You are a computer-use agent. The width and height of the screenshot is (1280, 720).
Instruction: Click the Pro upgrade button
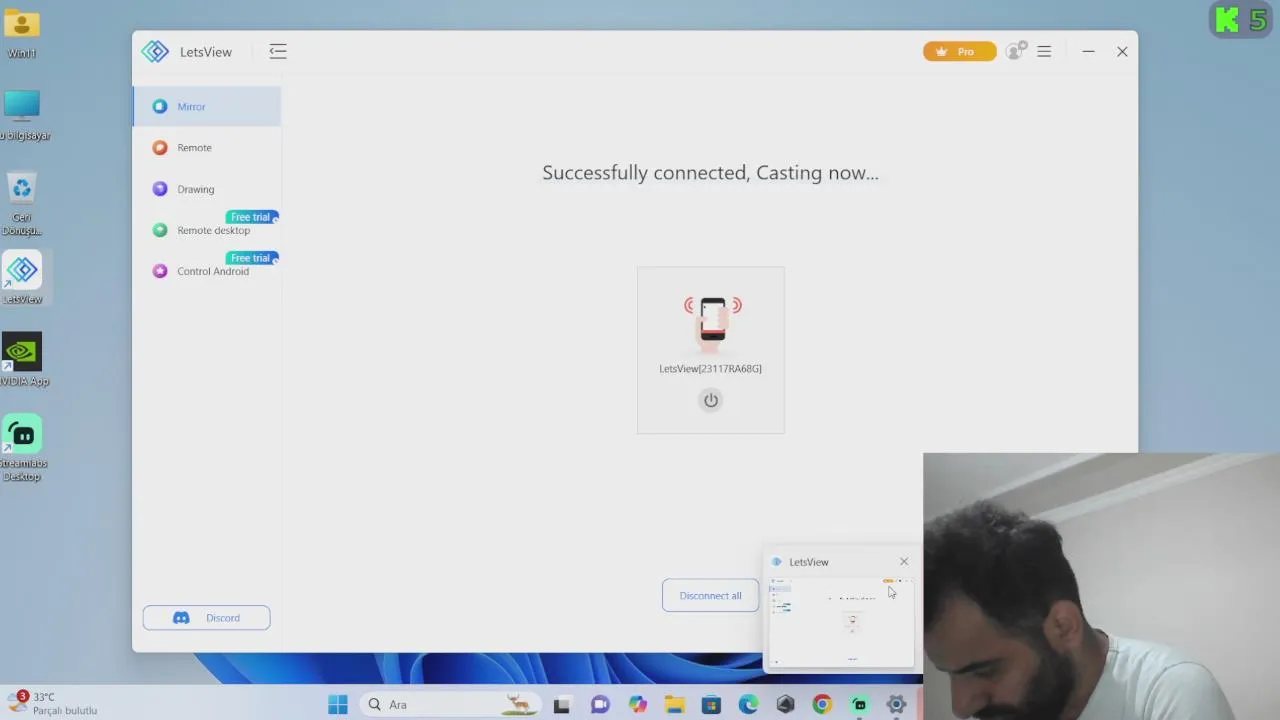tap(959, 52)
